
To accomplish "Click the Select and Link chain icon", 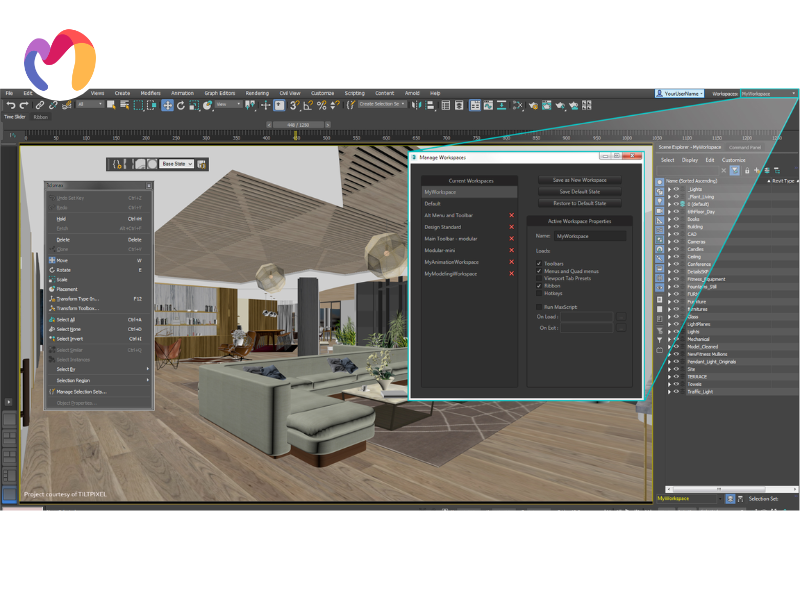I will pyautogui.click(x=40, y=104).
